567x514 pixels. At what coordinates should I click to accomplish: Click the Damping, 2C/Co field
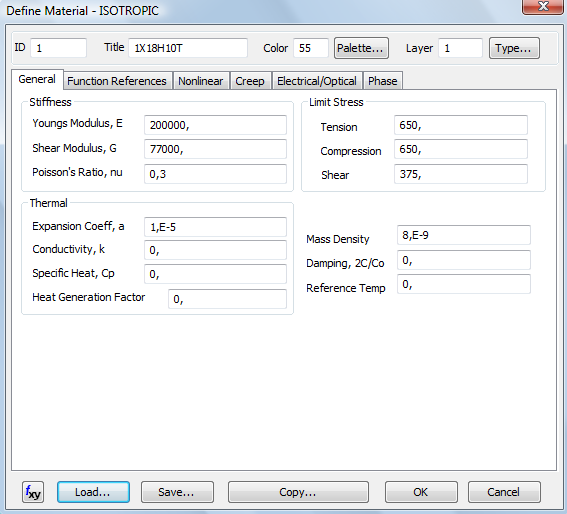coord(464,260)
